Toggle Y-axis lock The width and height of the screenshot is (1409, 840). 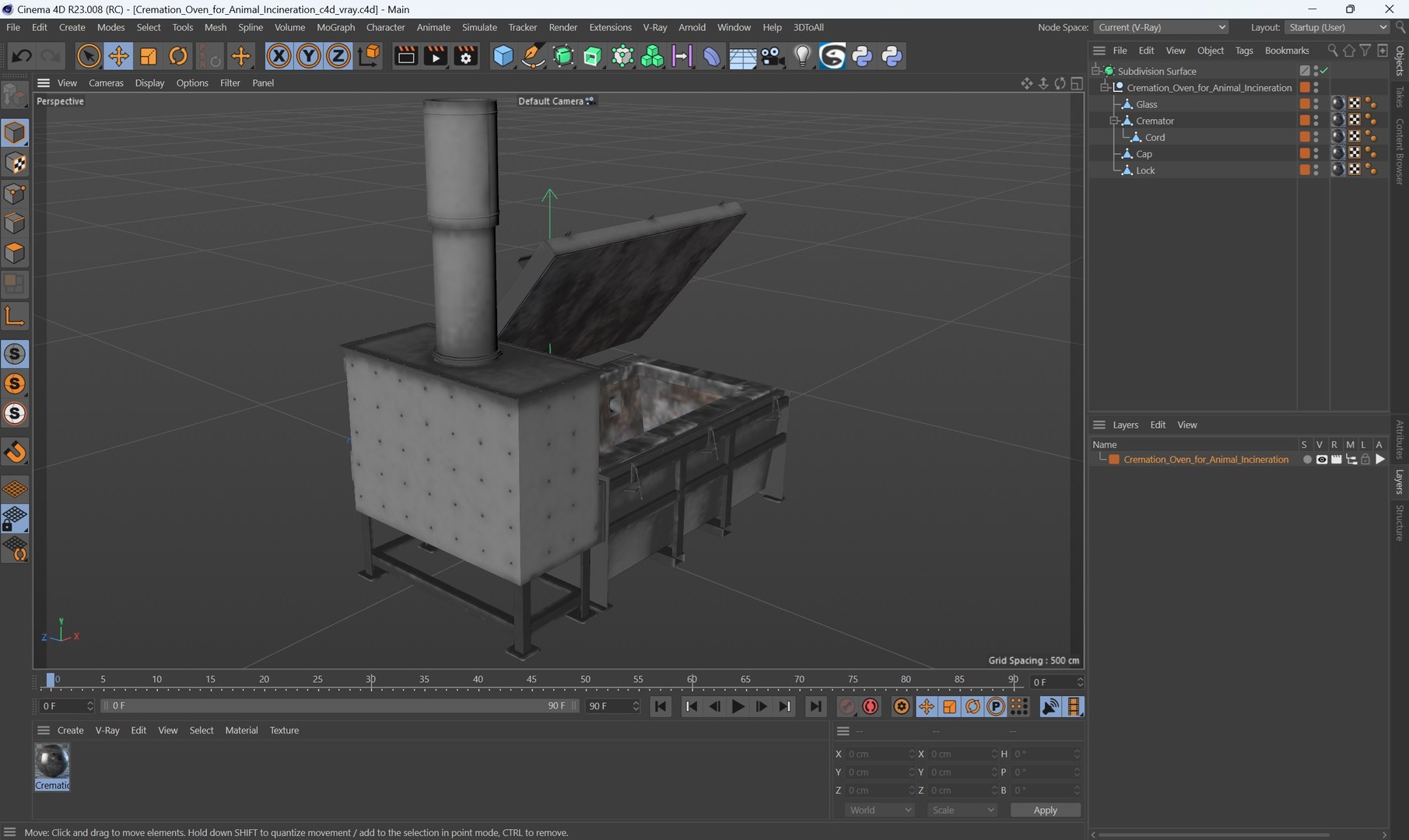pos(308,56)
